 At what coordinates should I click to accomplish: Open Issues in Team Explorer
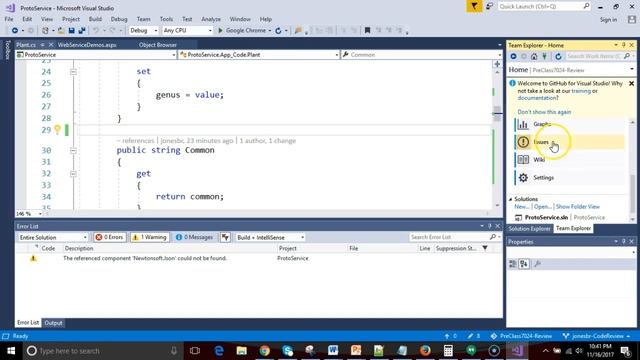pyautogui.click(x=569, y=142)
